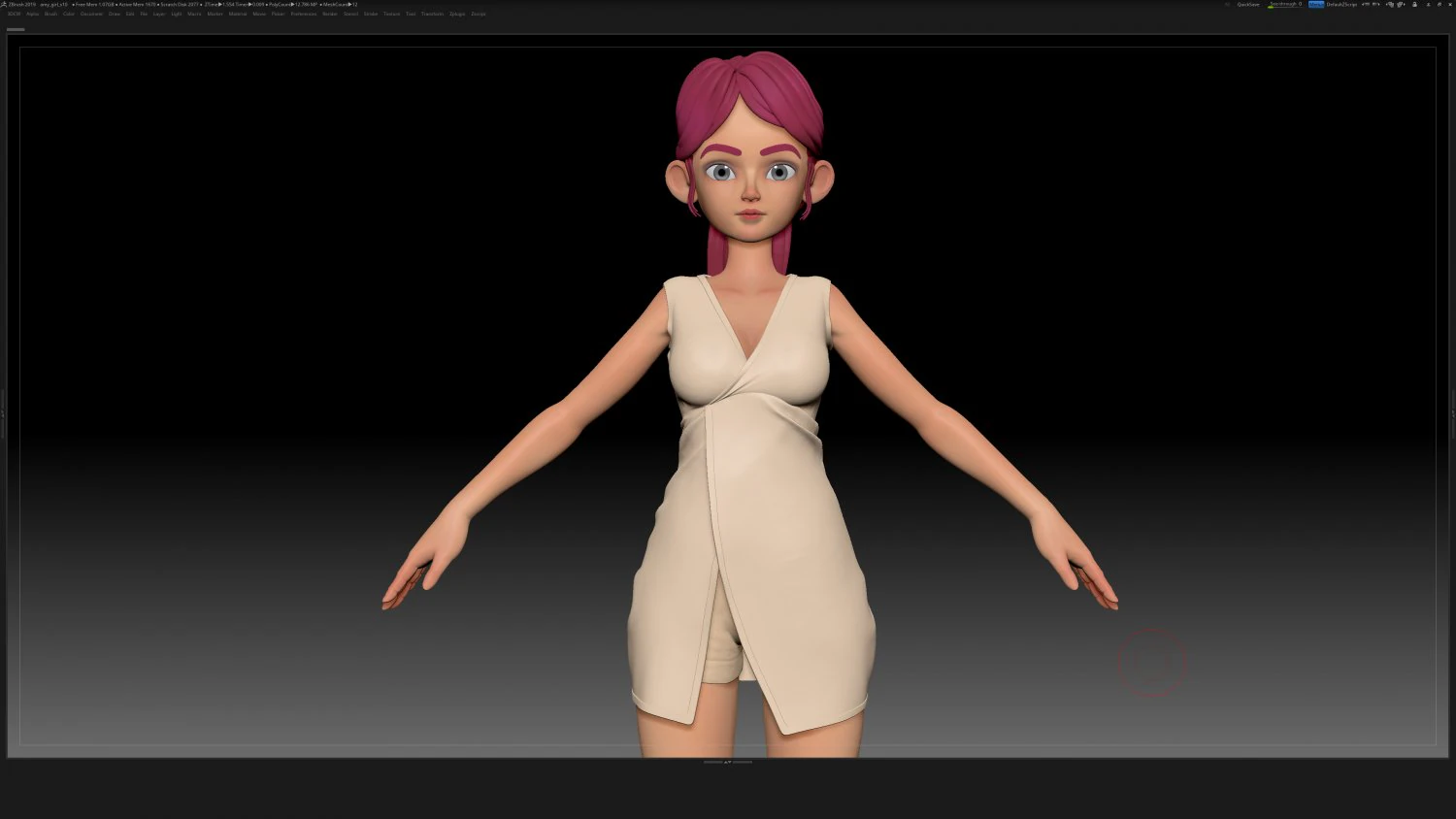Click the undo left-arrow icon in the title bar
The width and height of the screenshot is (1456, 819).
pos(1366,4)
